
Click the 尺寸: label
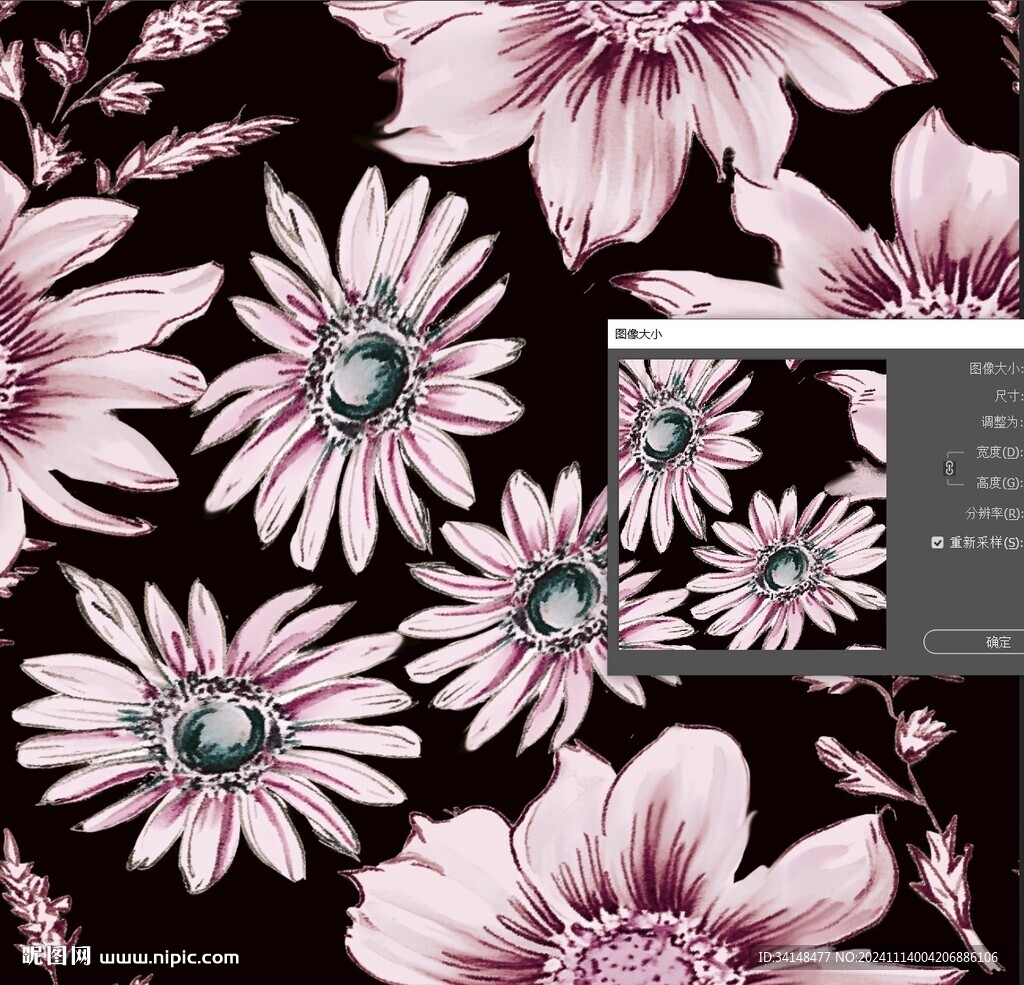[x=1008, y=396]
